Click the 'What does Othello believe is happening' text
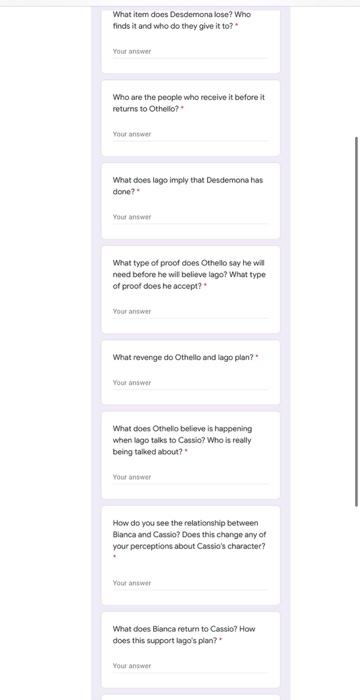Screen dimensions: 360x700 coord(182,440)
